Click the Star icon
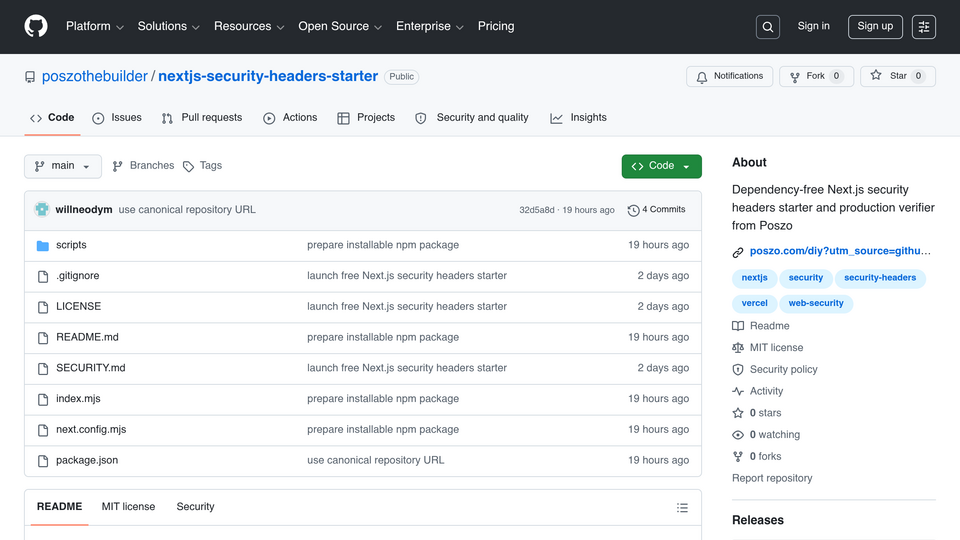Viewport: 960px width, 540px height. 876,75
